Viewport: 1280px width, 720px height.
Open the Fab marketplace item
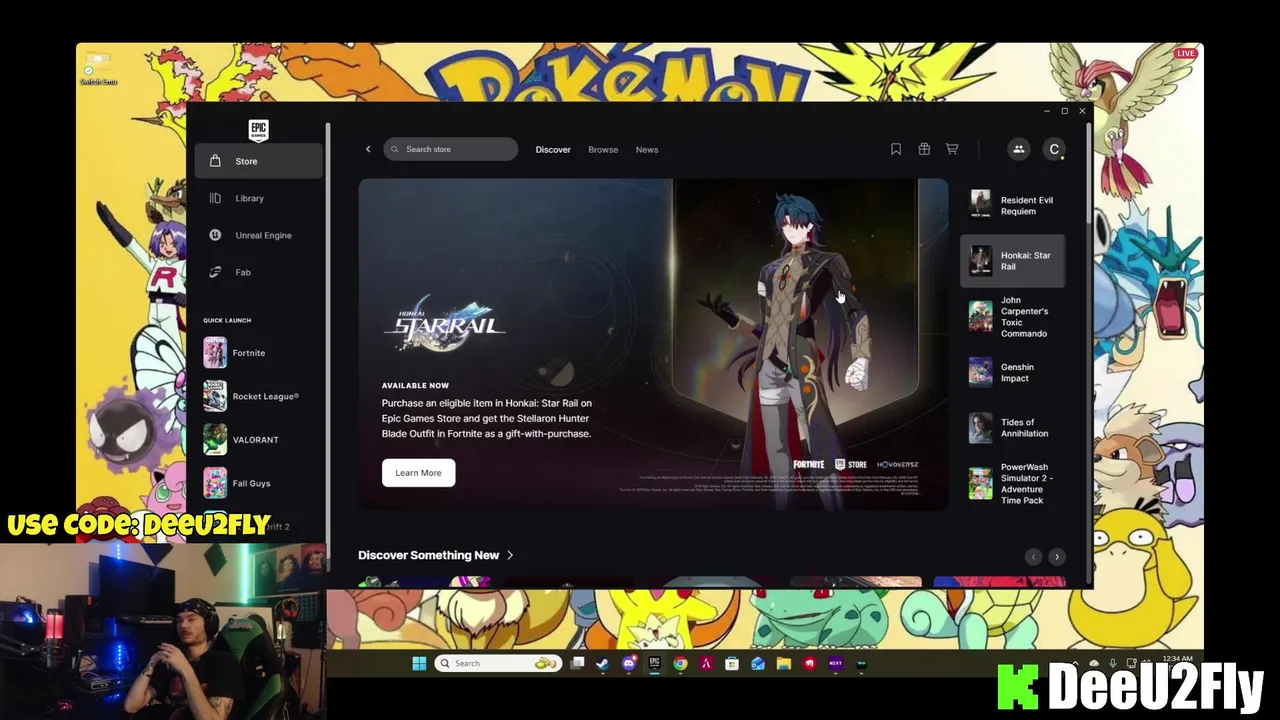pos(259,272)
